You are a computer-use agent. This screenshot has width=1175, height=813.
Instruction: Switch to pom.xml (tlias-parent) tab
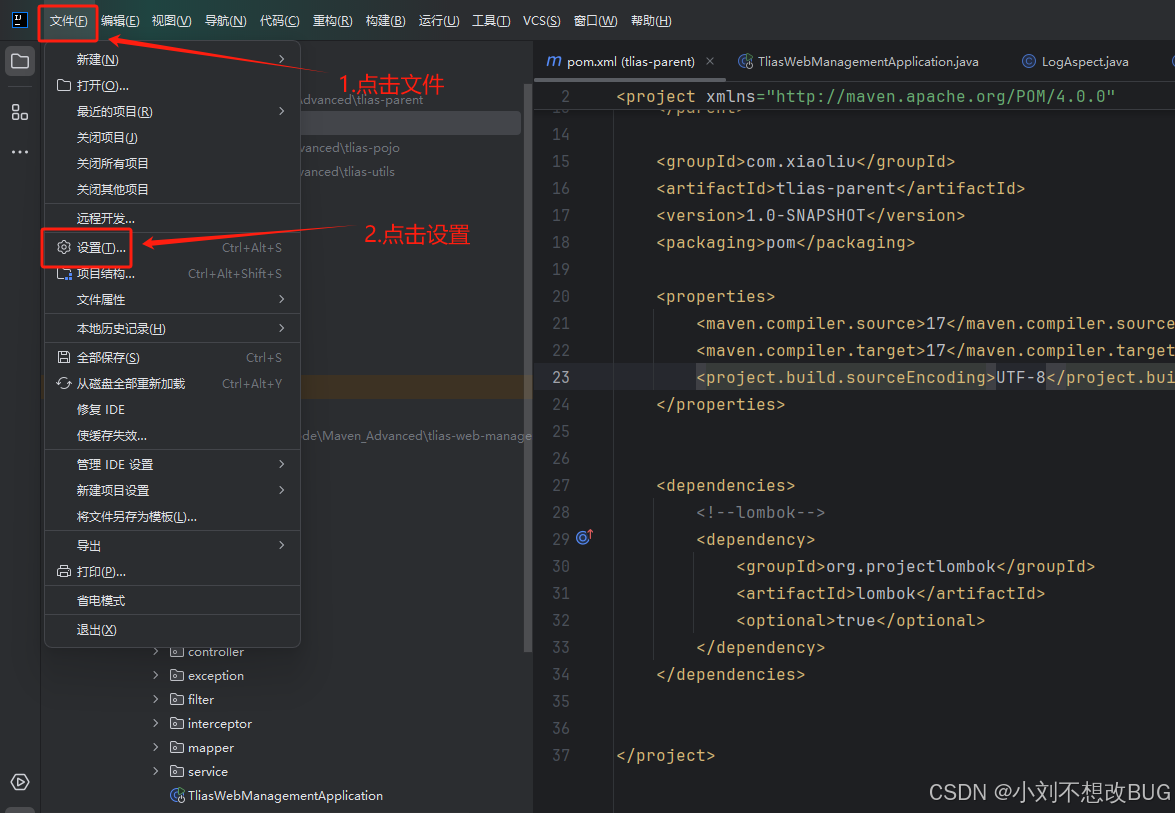pos(630,61)
